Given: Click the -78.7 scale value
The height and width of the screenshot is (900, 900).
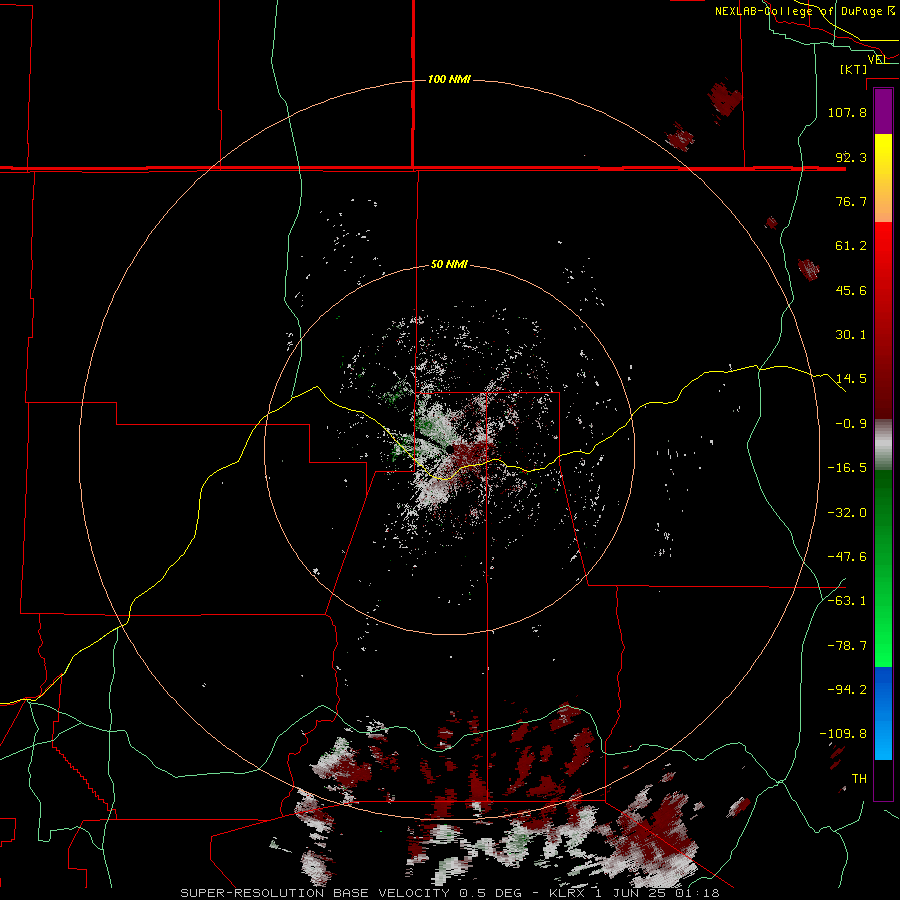Looking at the screenshot, I should (847, 646).
